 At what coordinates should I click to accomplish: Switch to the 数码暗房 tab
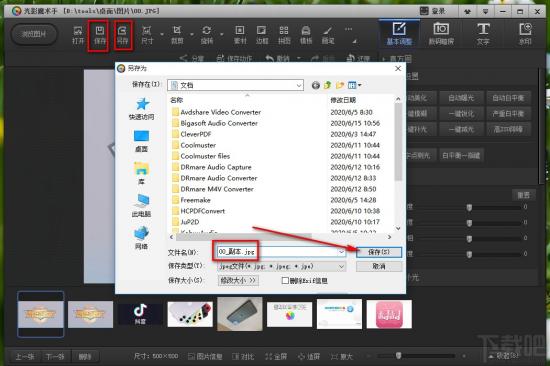441,34
